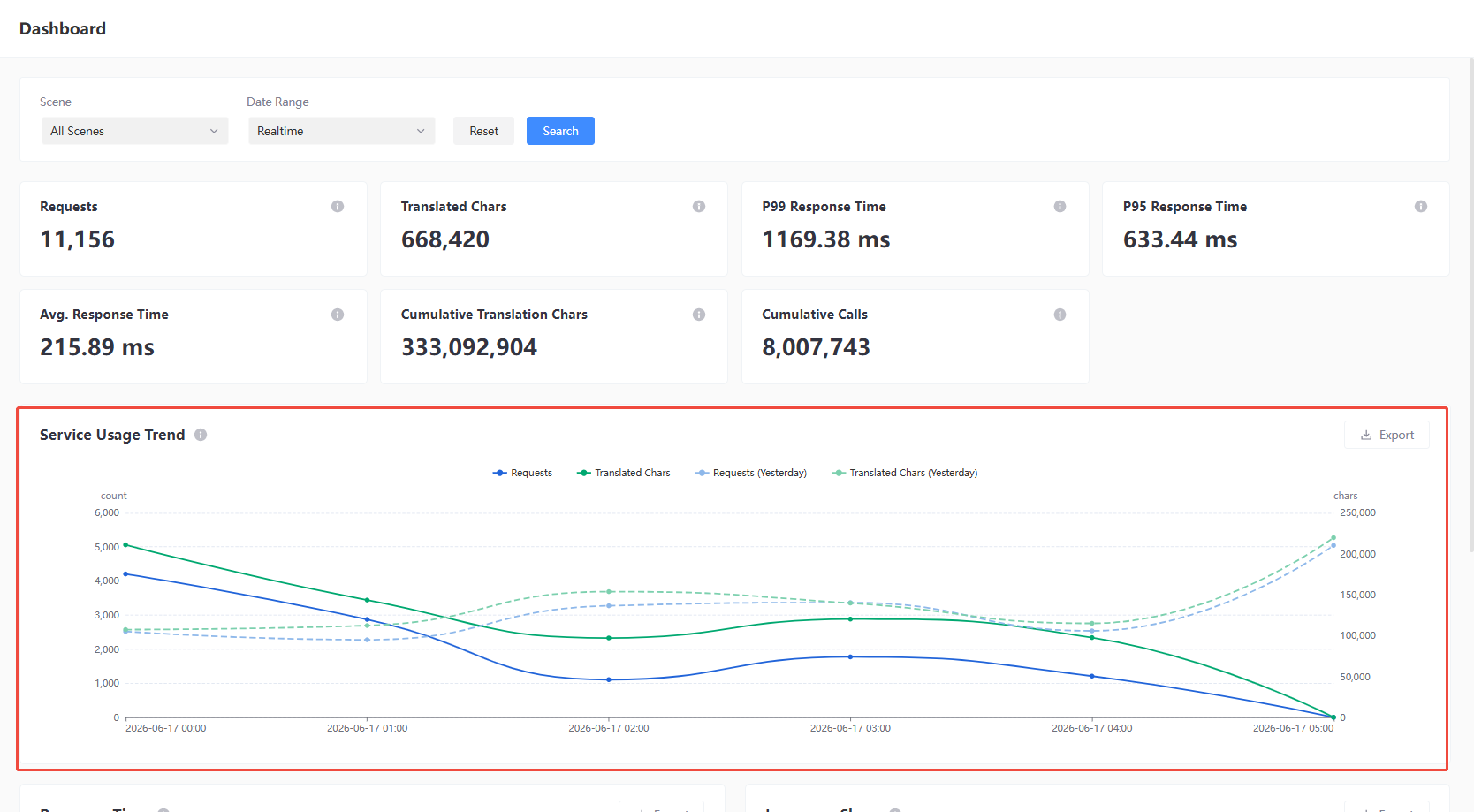Expand the Realtime date range dropdown

pos(341,131)
